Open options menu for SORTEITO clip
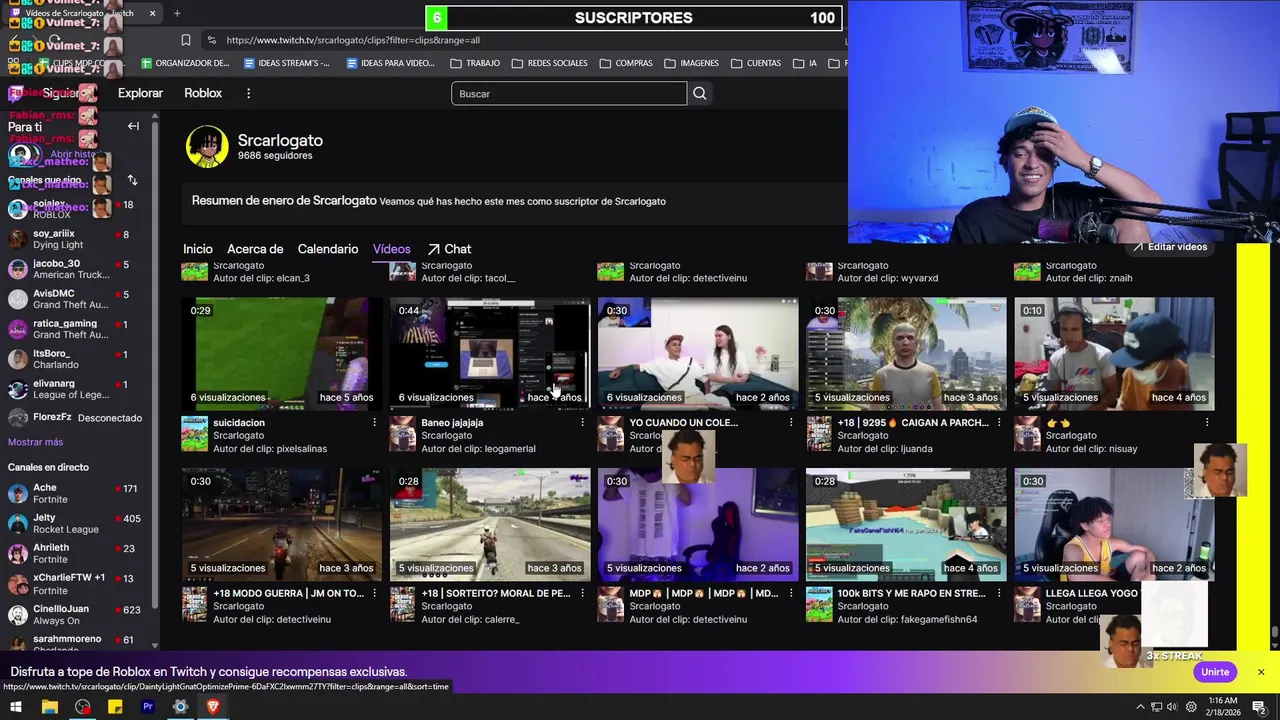Viewport: 1280px width, 720px height. pyautogui.click(x=582, y=594)
